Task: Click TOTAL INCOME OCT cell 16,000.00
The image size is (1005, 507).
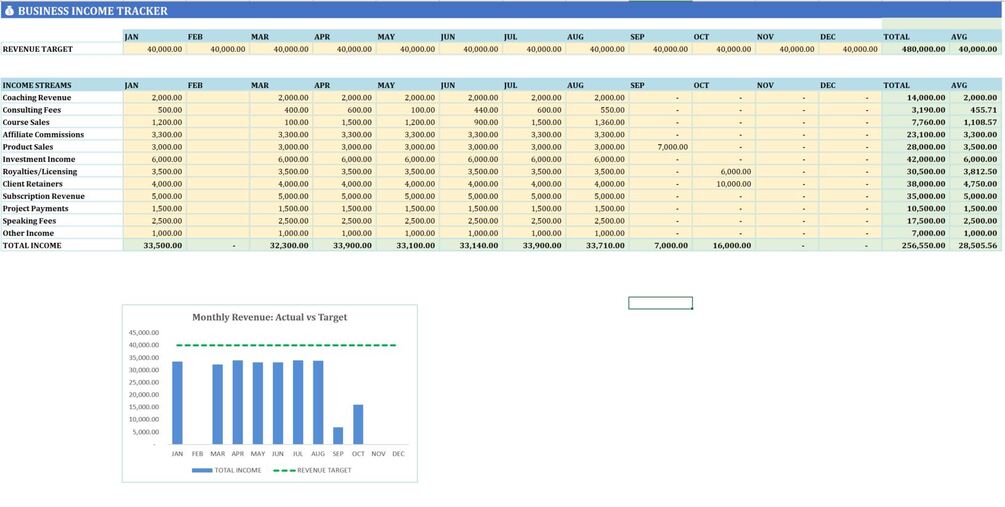Action: [x=723, y=245]
